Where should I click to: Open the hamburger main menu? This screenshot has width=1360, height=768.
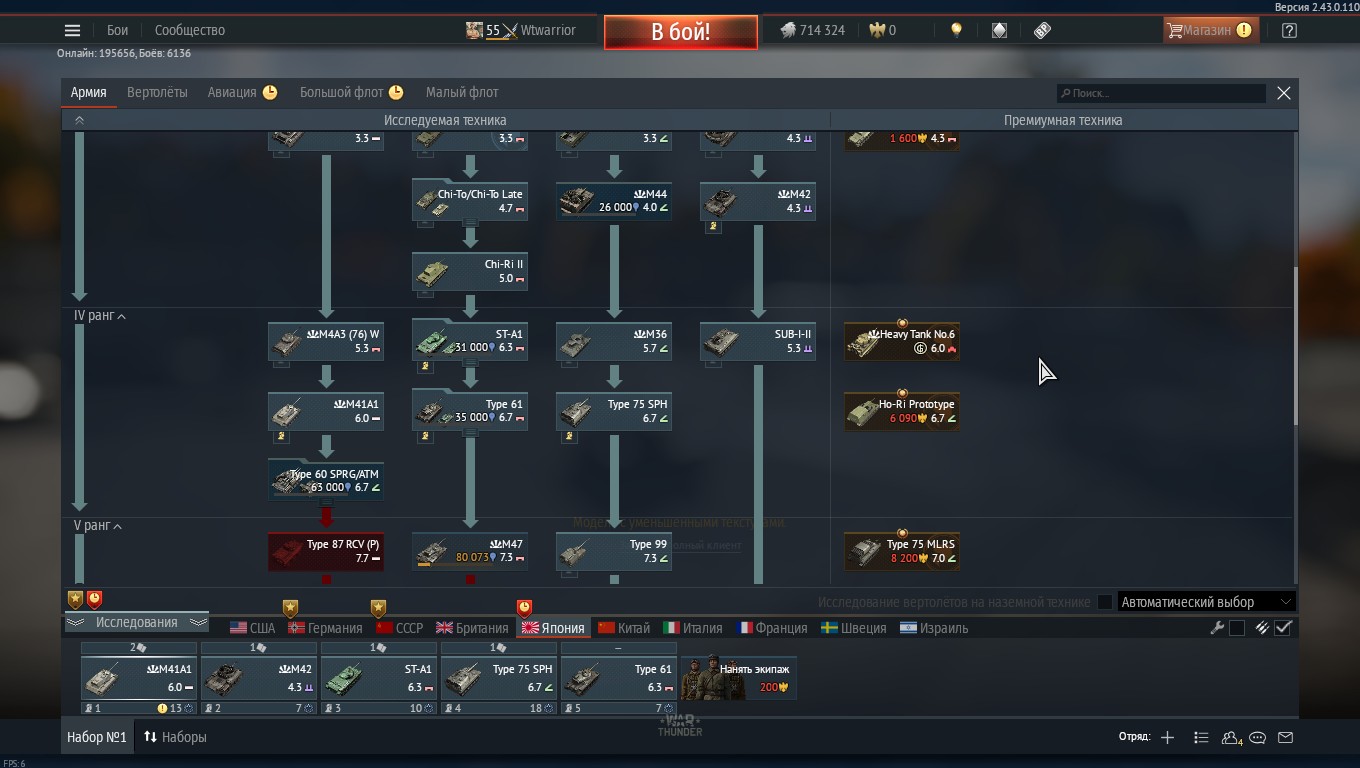[x=72, y=30]
